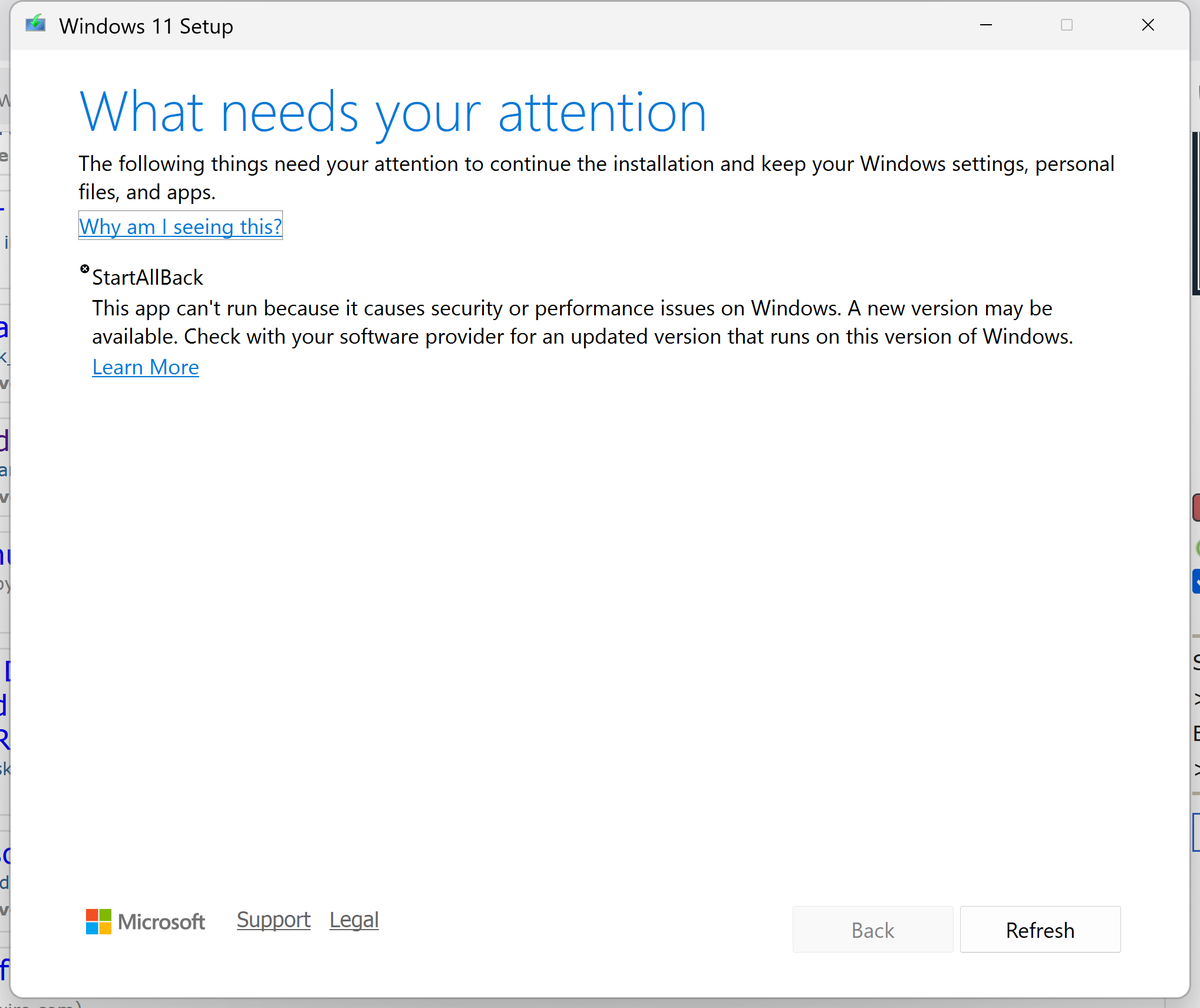Click the "This app can't run" description text
This screenshot has width=1200, height=1008.
583,323
